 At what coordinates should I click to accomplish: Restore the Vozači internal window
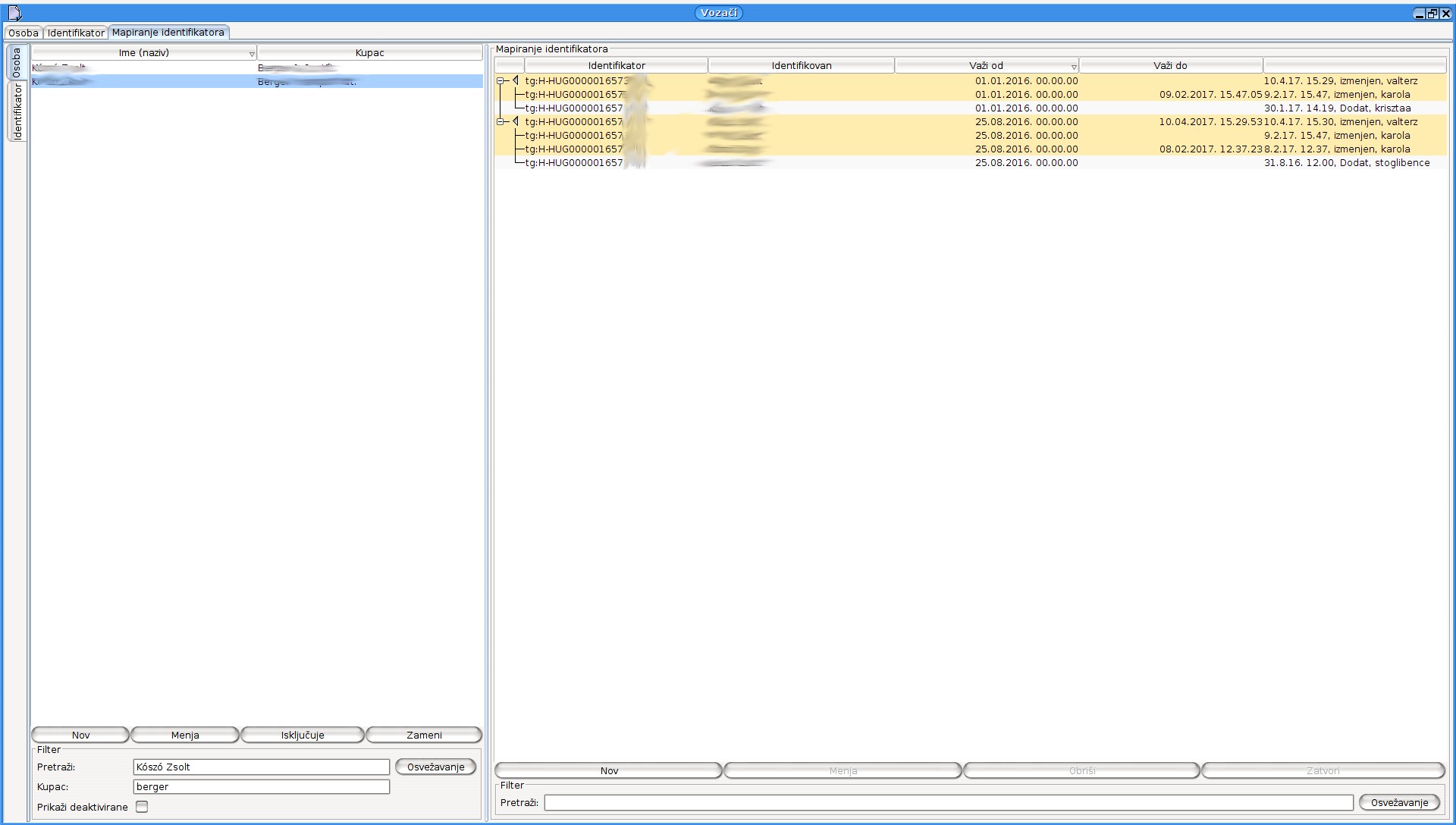[x=1432, y=13]
